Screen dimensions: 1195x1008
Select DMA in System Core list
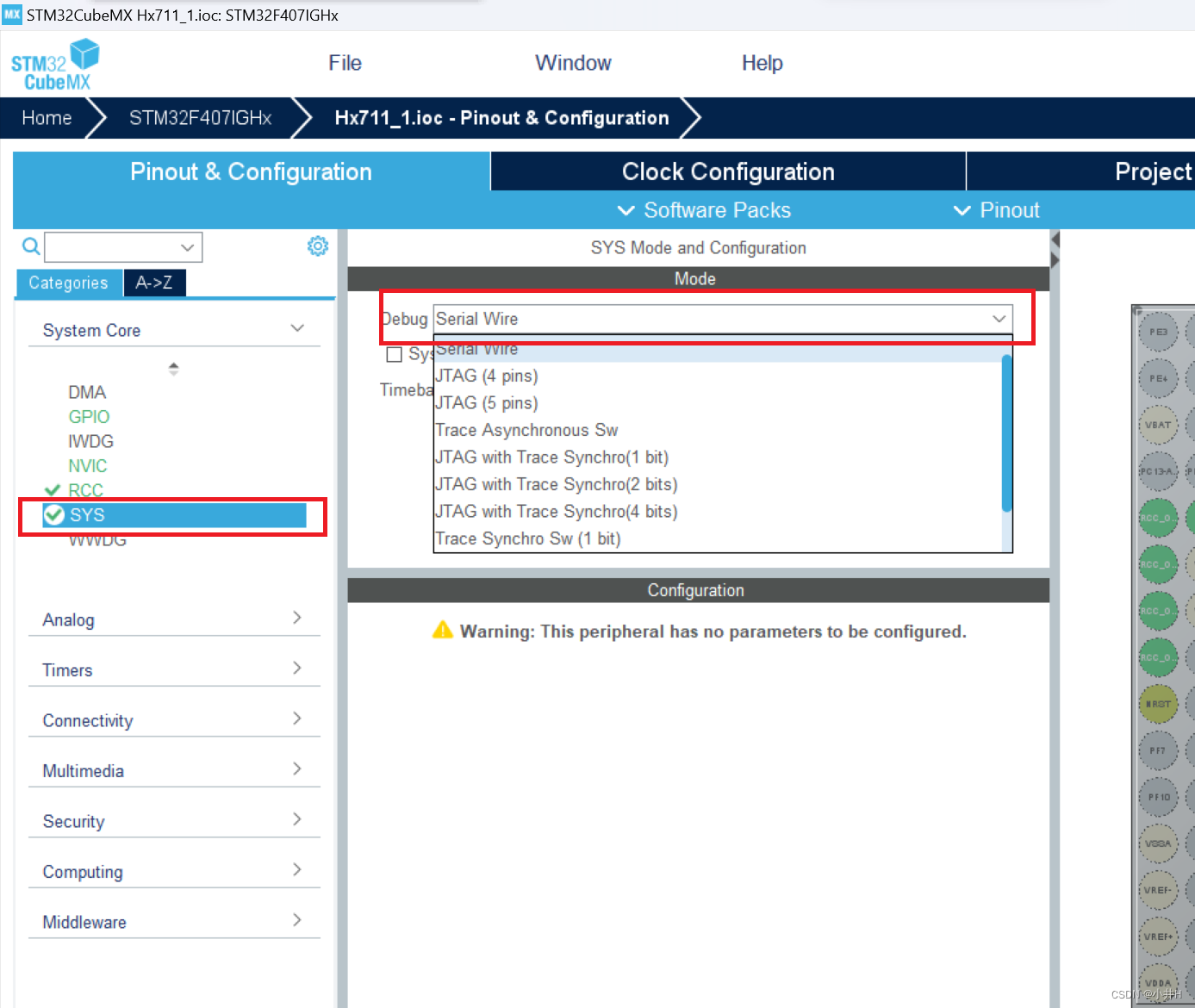[87, 392]
